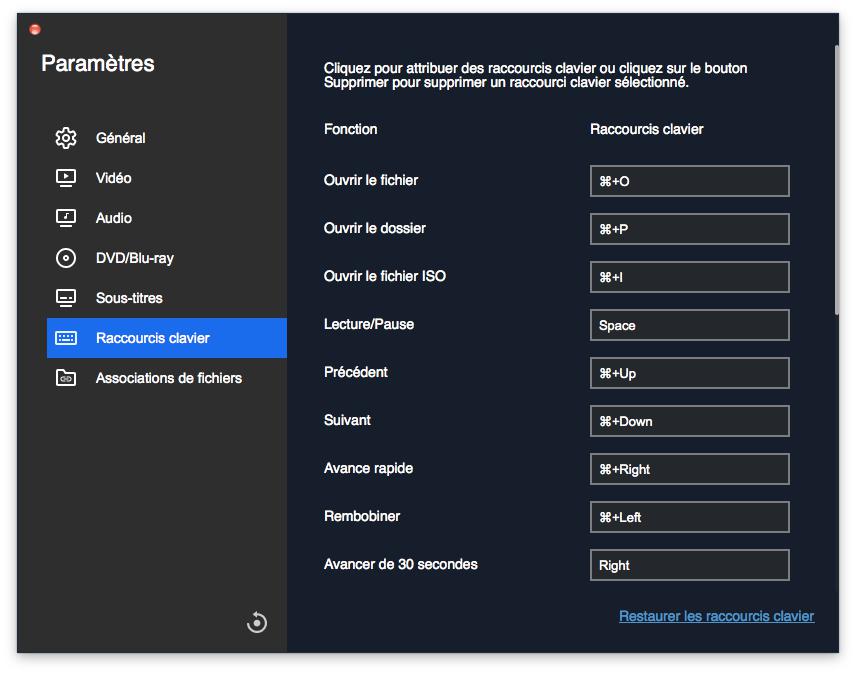Close the Paramètres window

tap(36, 30)
